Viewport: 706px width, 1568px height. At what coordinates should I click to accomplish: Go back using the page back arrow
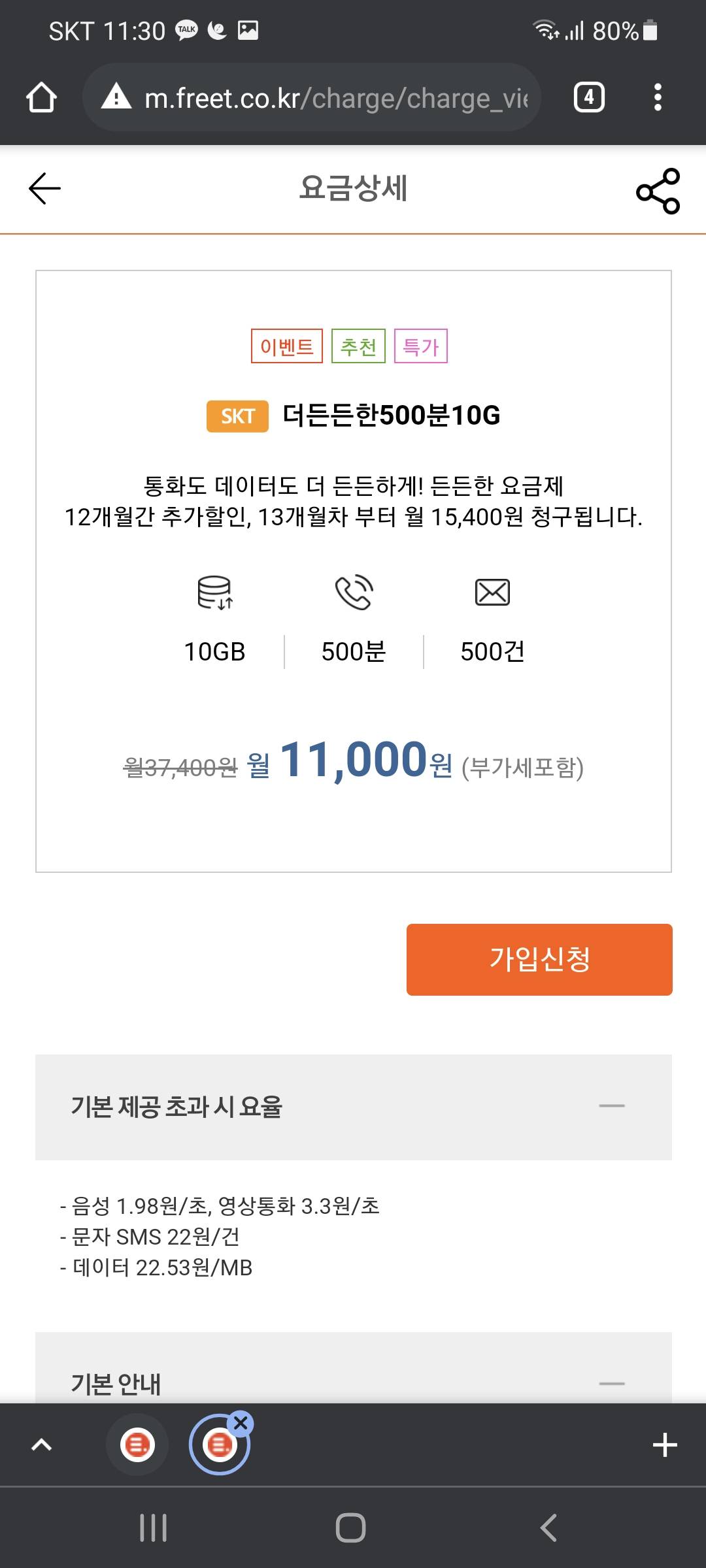click(x=44, y=189)
